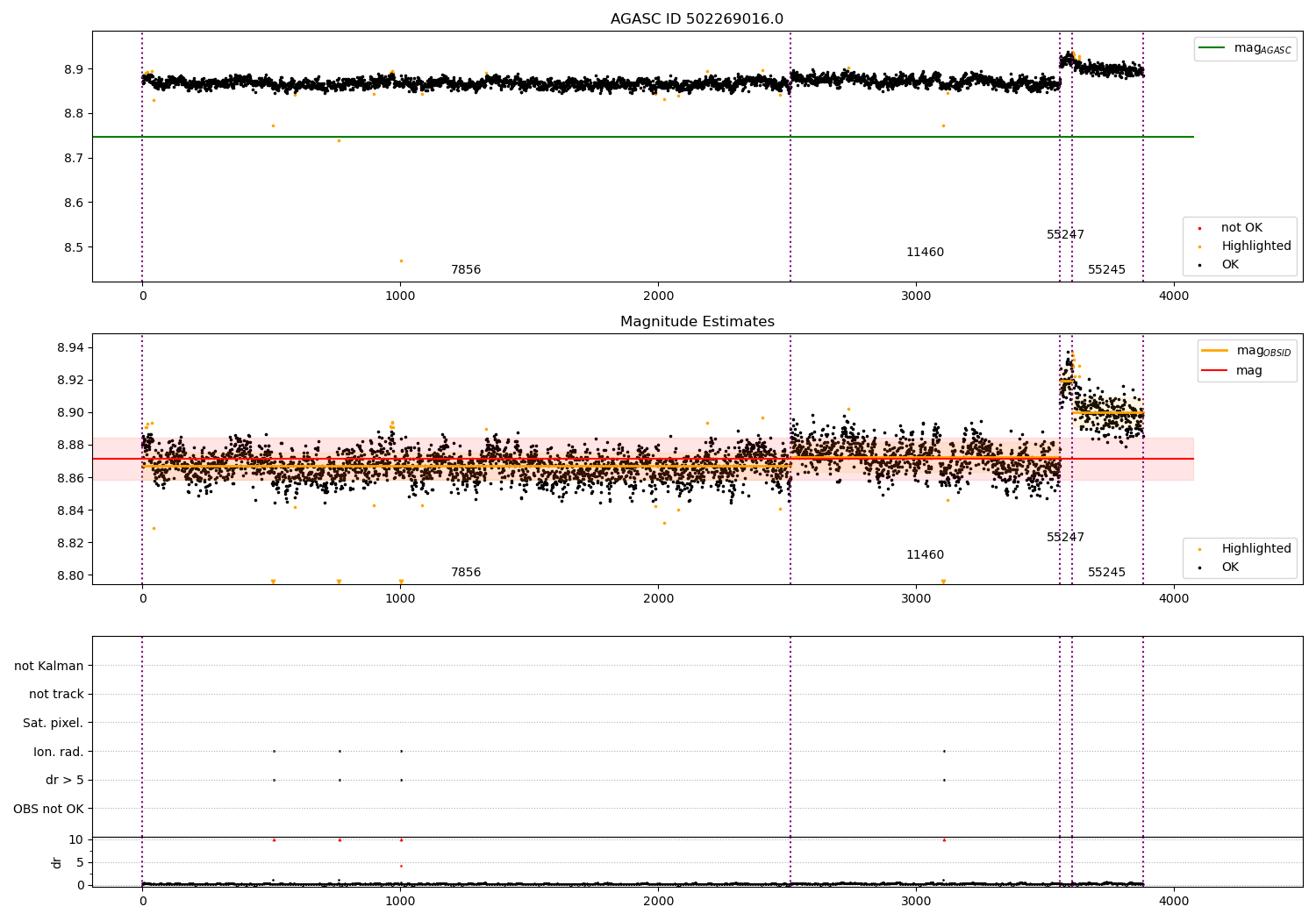The height and width of the screenshot is (921, 1316).
Task: Click the title 'AGASC ID 502269016.0'
Action: (x=697, y=19)
